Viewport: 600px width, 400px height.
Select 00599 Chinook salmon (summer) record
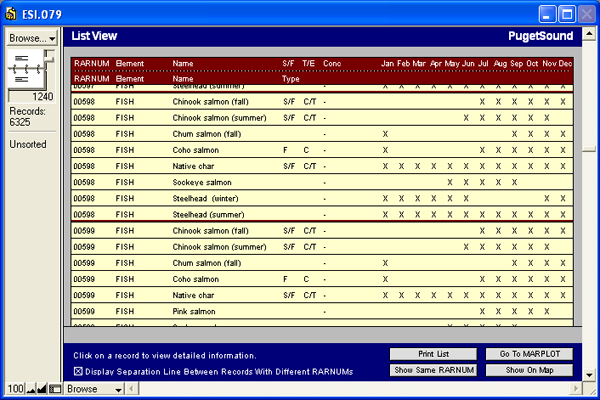(322, 247)
